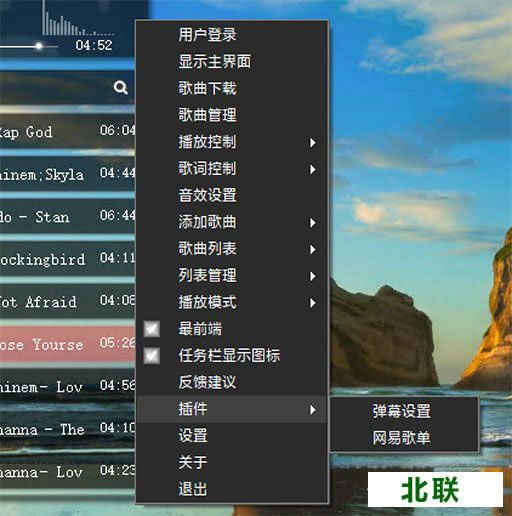Expand the 列表管理 submenu arrow

tap(313, 276)
